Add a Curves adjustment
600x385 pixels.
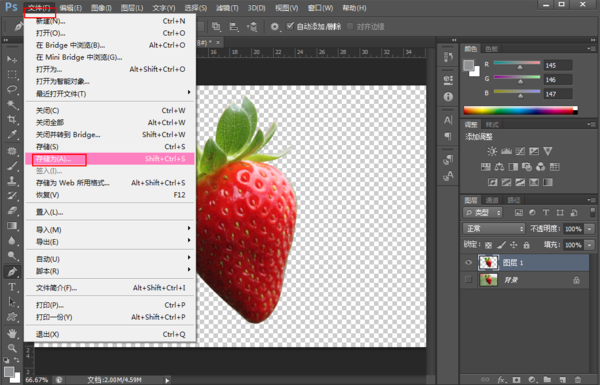click(x=520, y=151)
